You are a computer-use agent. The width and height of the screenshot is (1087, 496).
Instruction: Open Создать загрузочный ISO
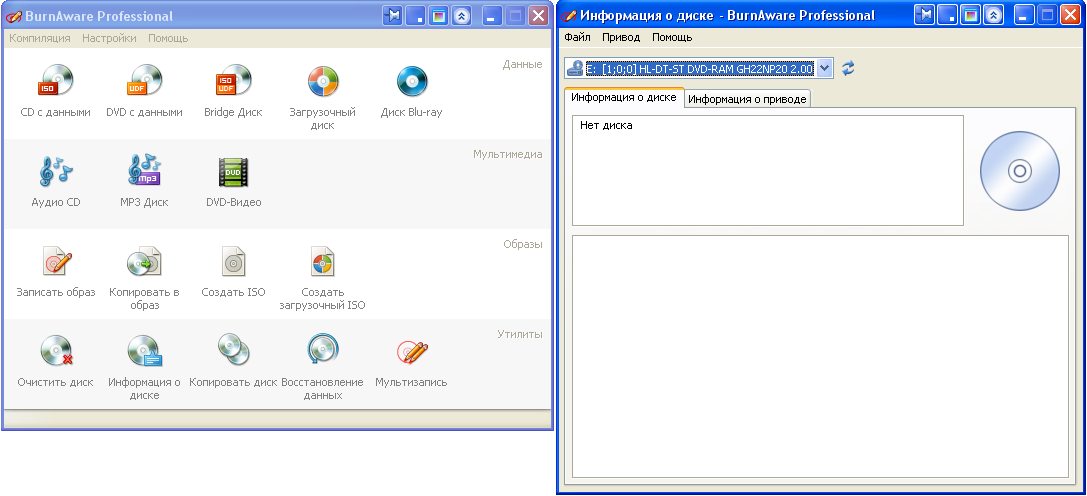point(322,262)
